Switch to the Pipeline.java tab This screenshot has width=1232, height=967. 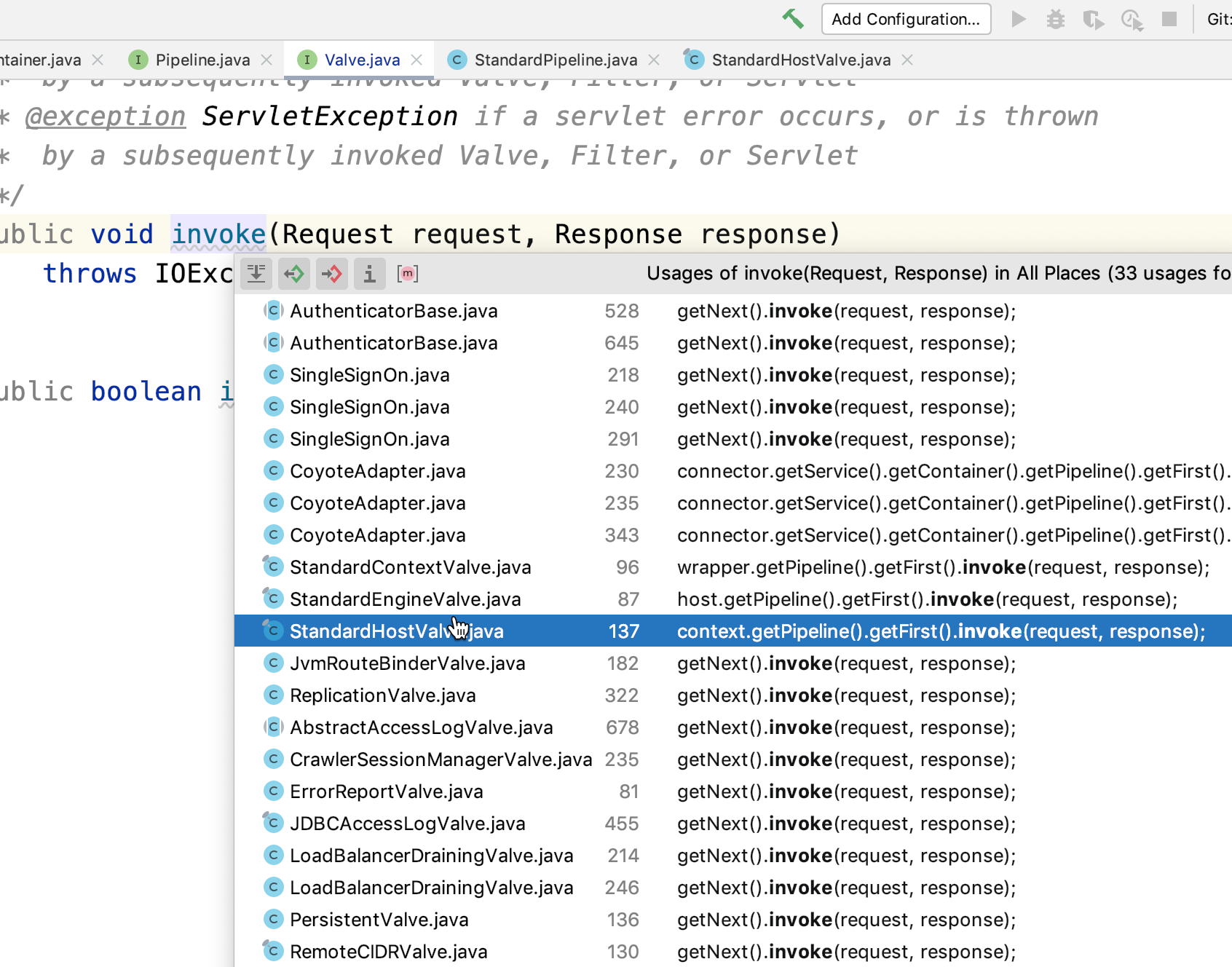click(x=202, y=60)
